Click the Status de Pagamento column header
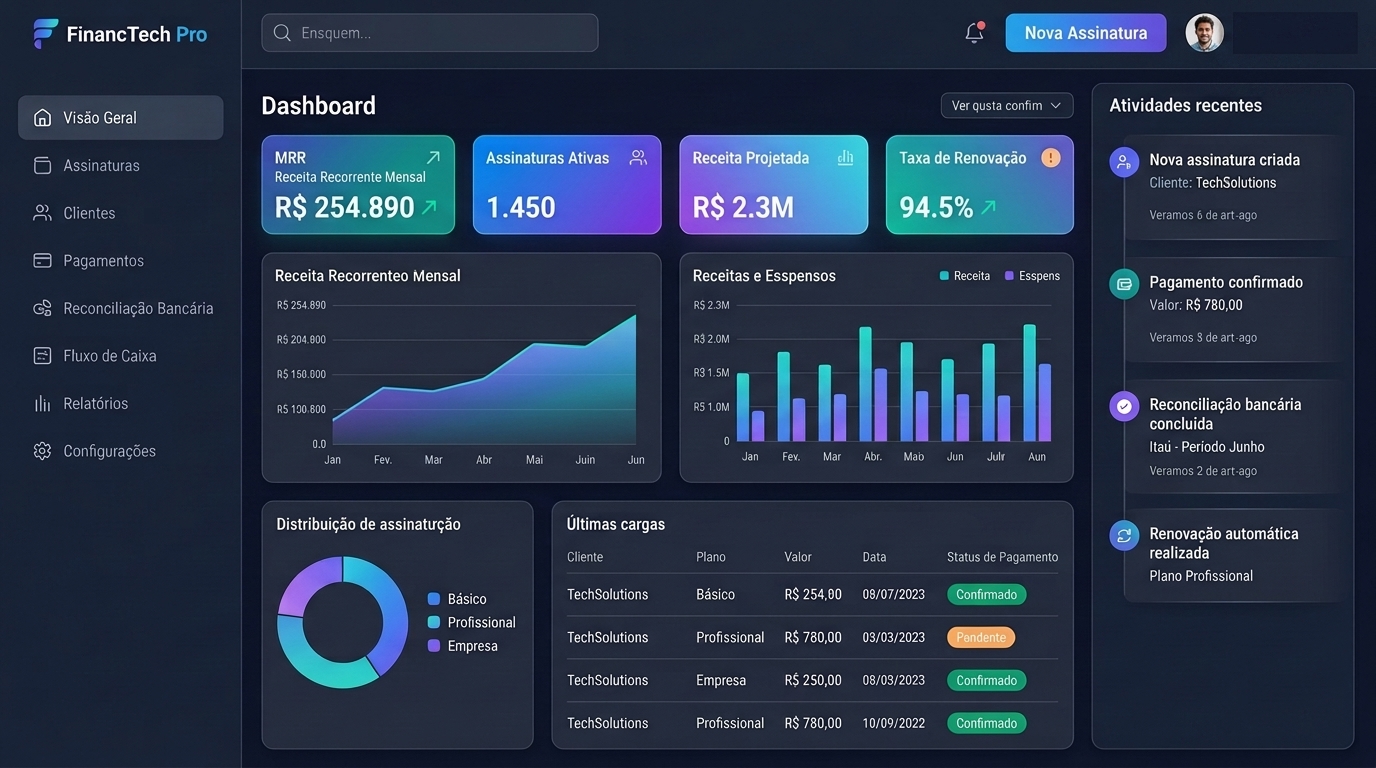This screenshot has height=768, width=1376. [1002, 557]
